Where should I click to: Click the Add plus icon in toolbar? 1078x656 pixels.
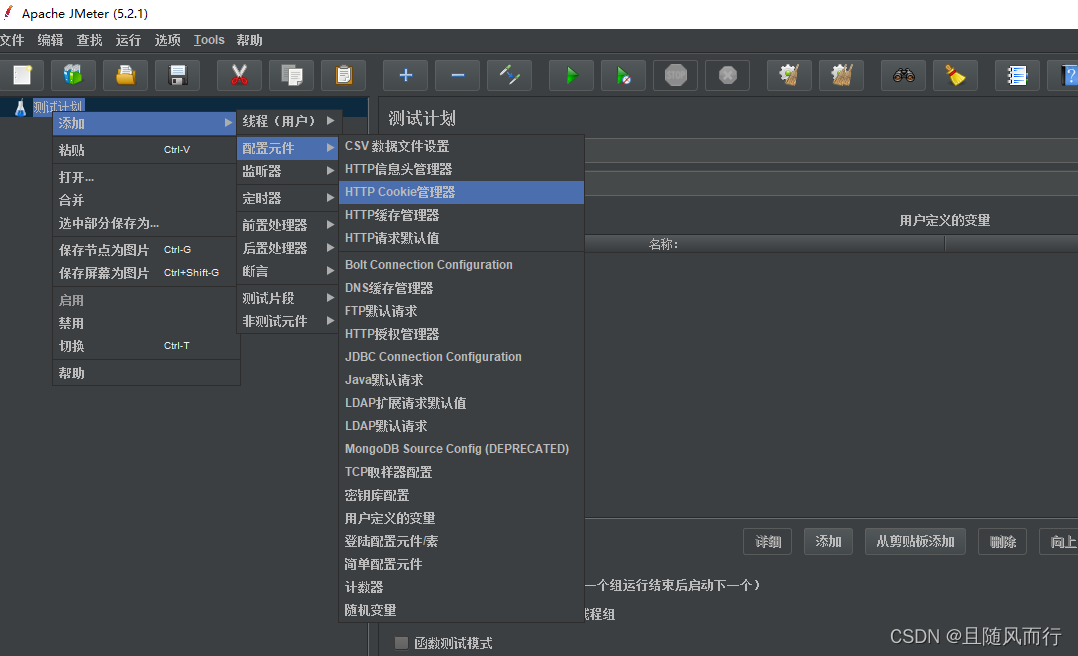[x=405, y=75]
